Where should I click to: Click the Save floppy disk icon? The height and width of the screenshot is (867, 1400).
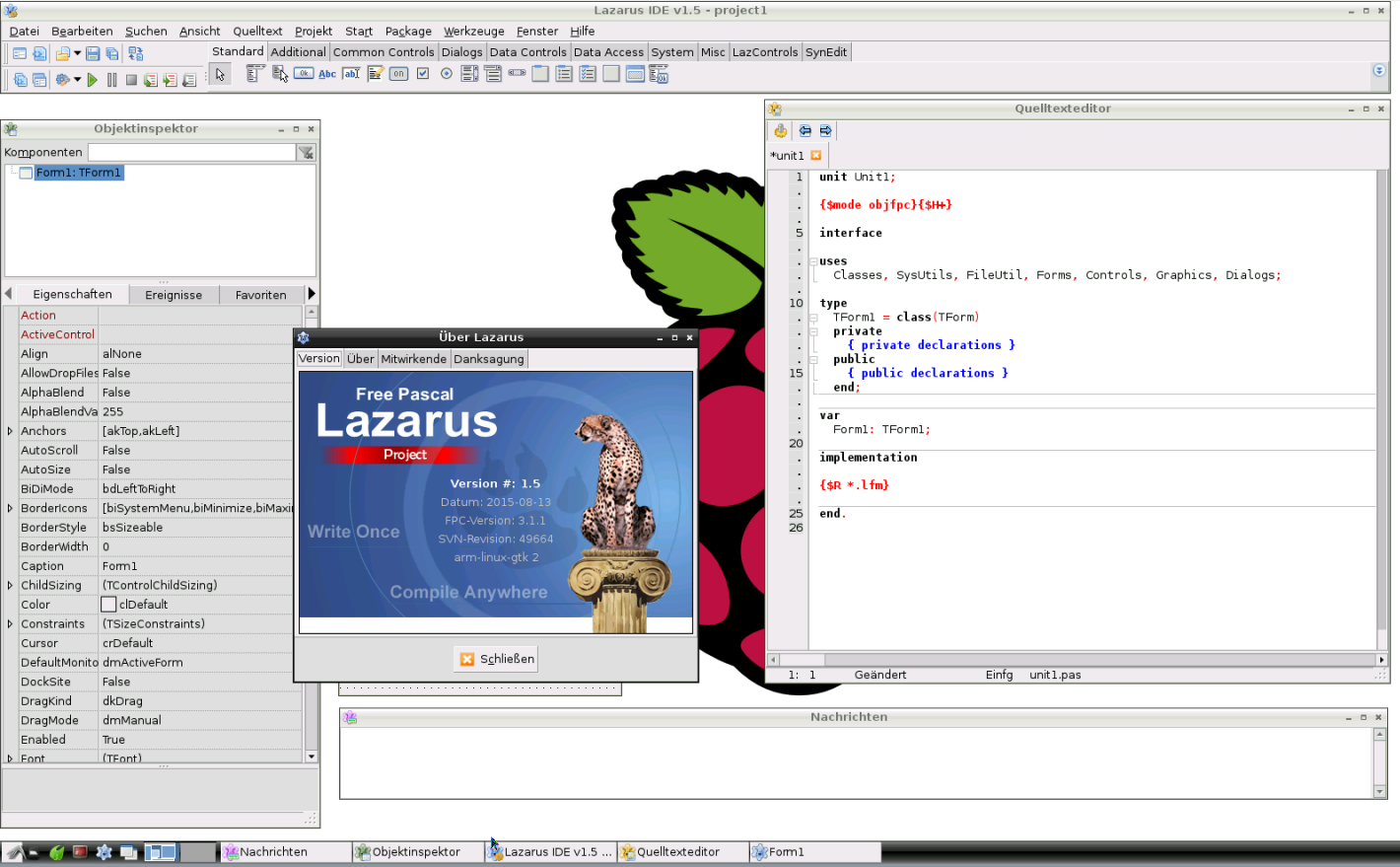(x=93, y=54)
